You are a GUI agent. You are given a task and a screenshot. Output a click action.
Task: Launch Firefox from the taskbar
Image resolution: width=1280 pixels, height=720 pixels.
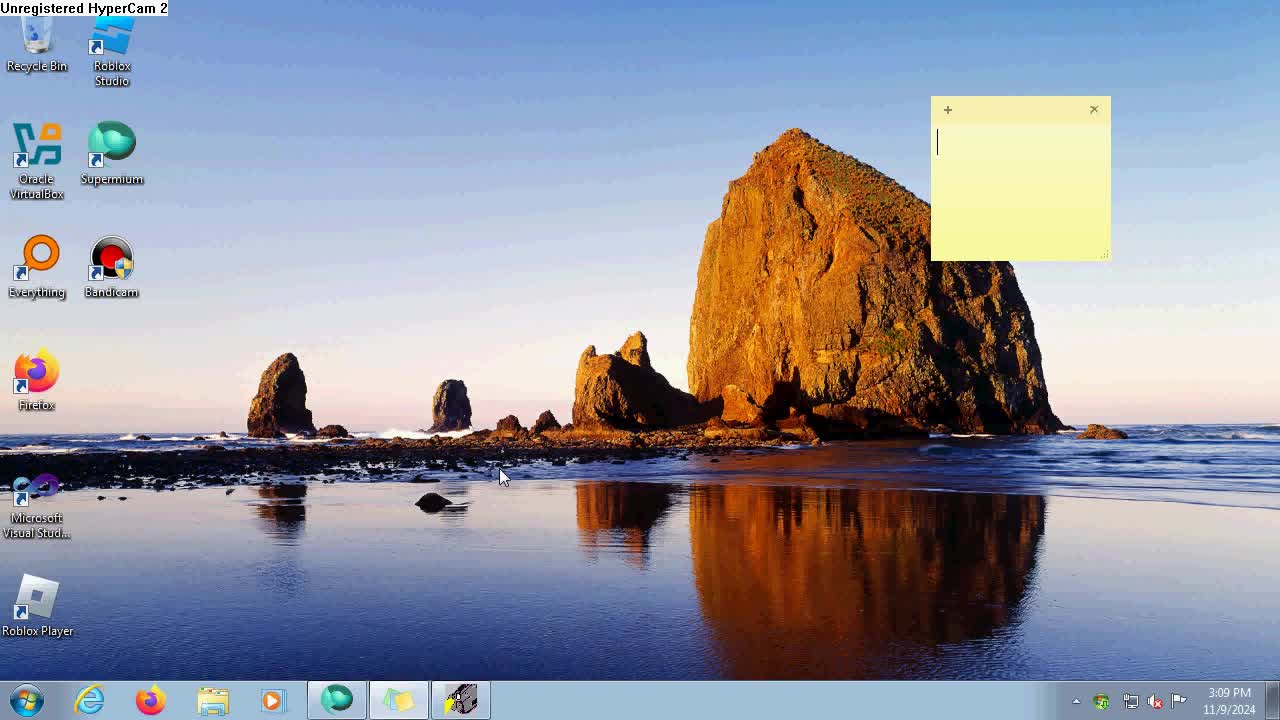coord(151,700)
